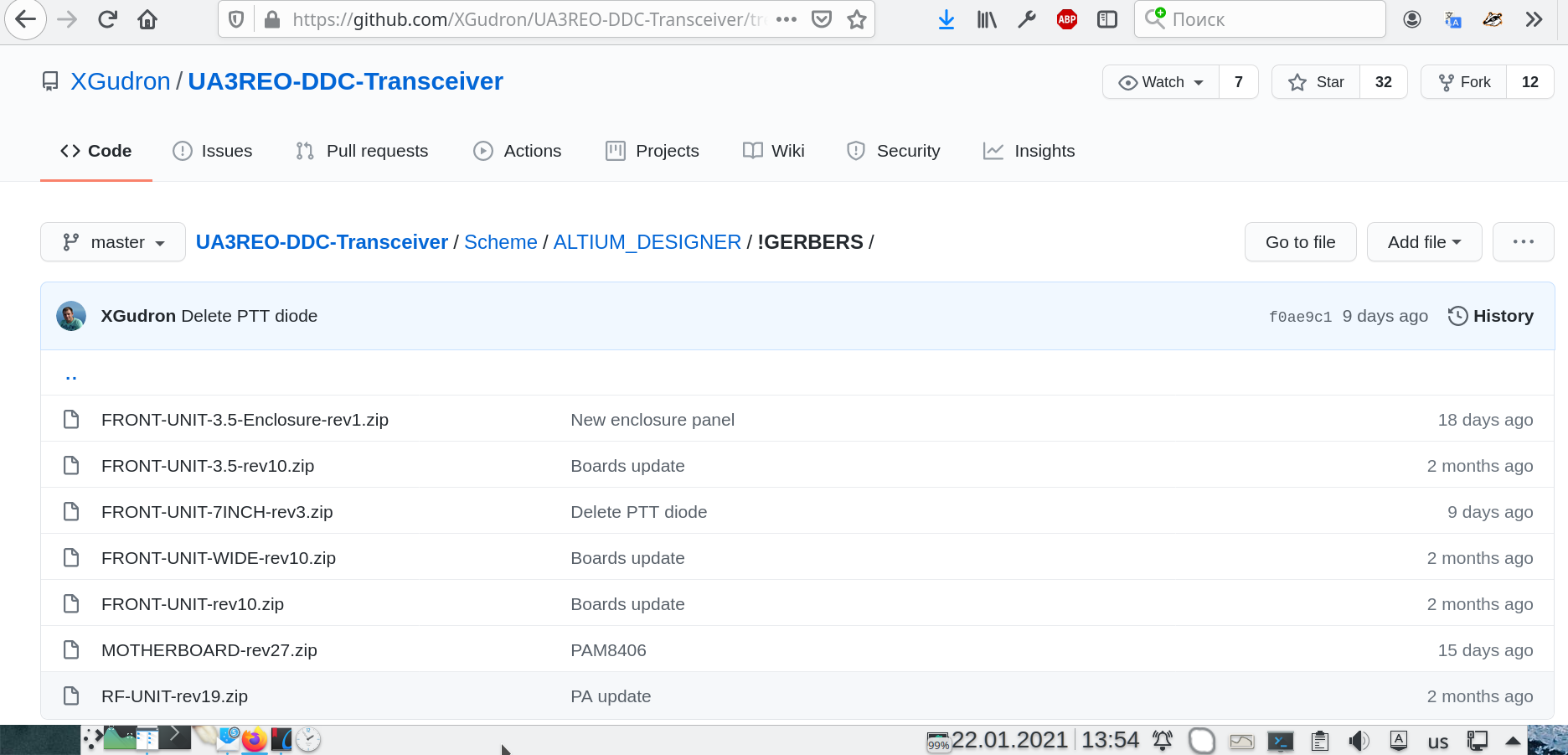Click the Adblock Plus ABP icon
Viewport: 1568px width, 755px height.
(1066, 19)
